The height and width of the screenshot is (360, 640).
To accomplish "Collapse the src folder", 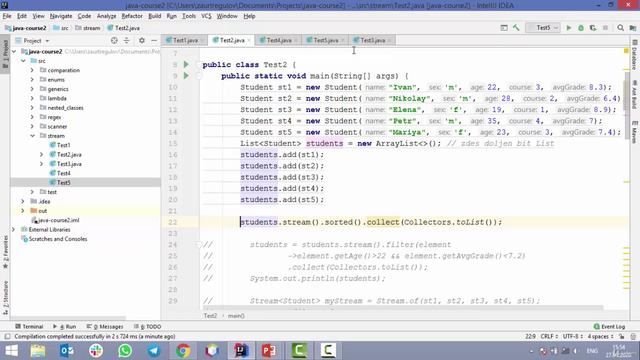I will (24, 61).
